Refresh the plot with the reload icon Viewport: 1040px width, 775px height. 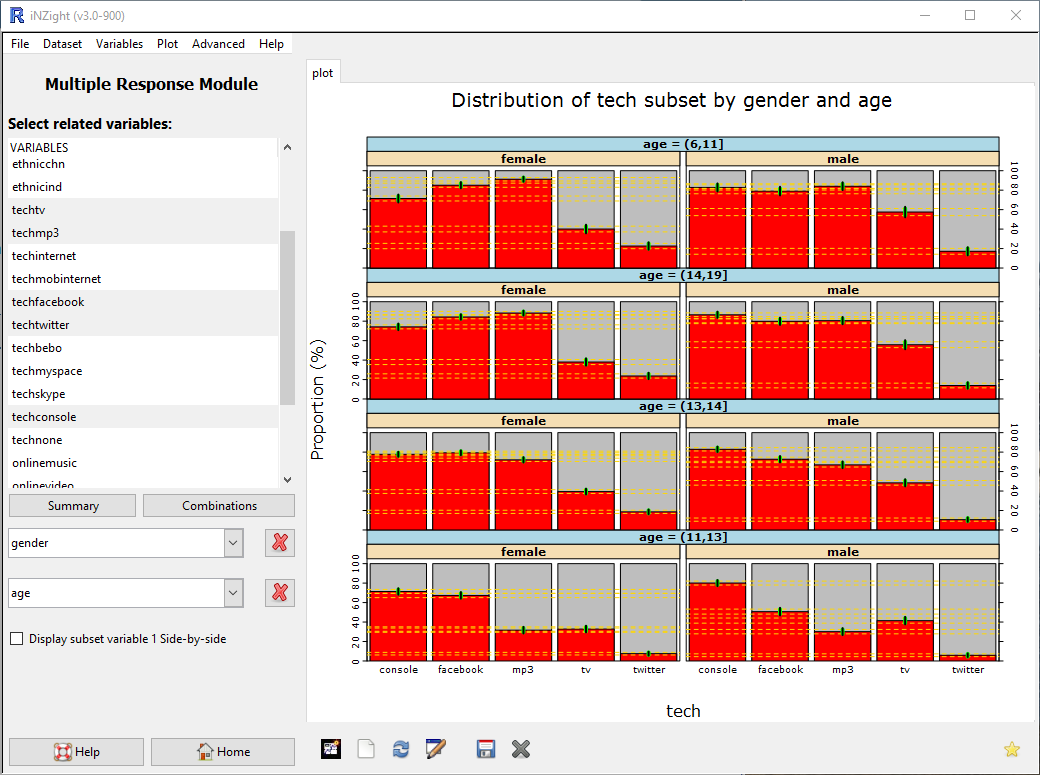401,749
